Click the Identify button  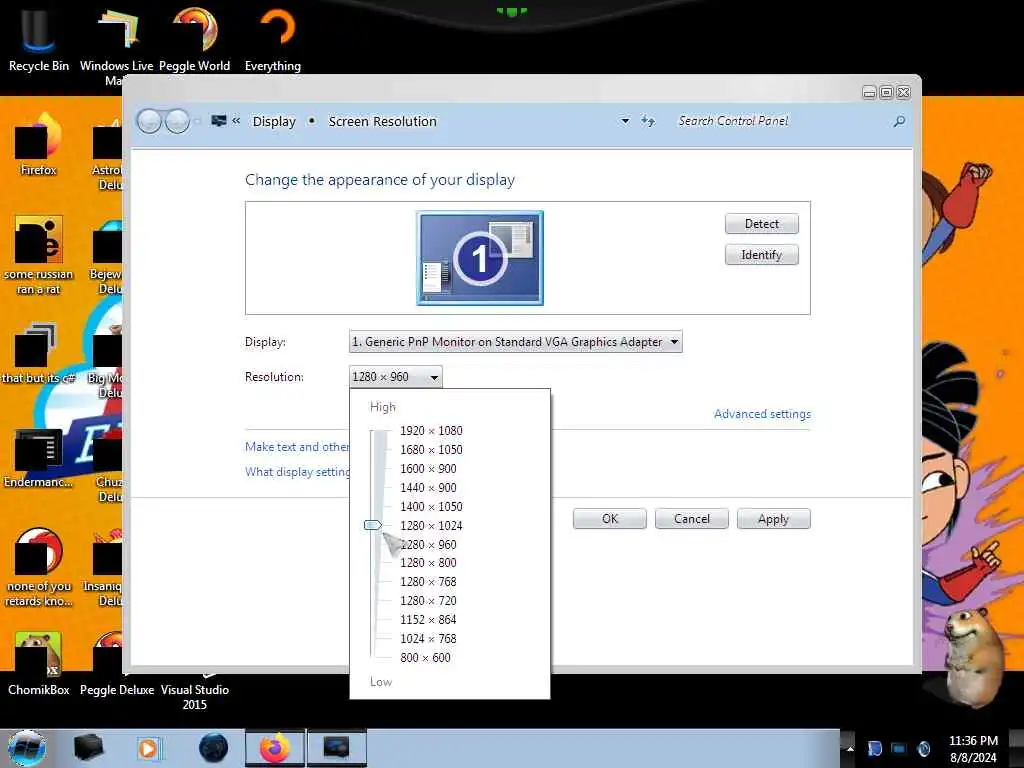coord(761,255)
